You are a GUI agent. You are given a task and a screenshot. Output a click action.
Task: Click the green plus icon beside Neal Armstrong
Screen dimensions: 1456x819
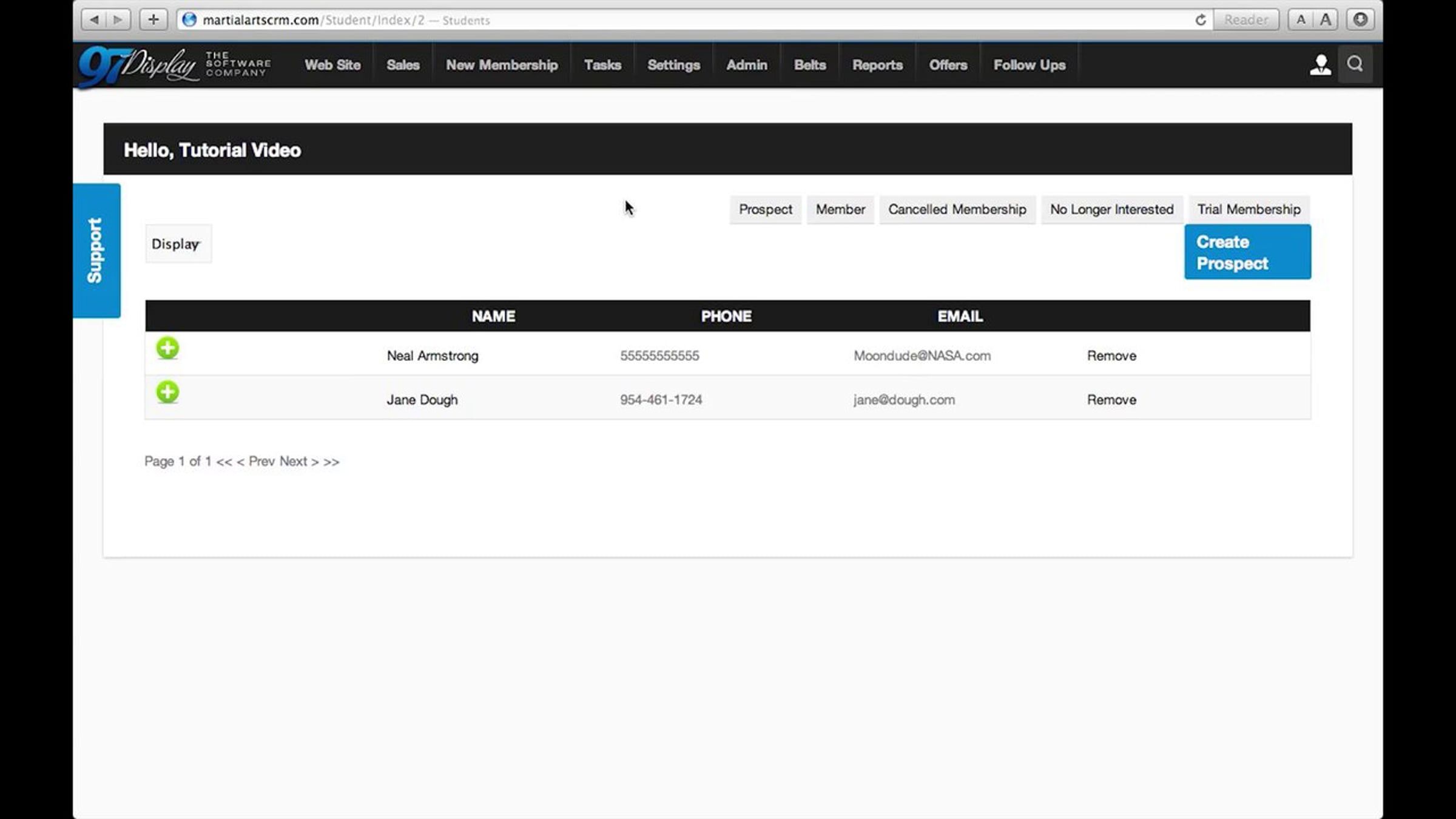(x=167, y=348)
